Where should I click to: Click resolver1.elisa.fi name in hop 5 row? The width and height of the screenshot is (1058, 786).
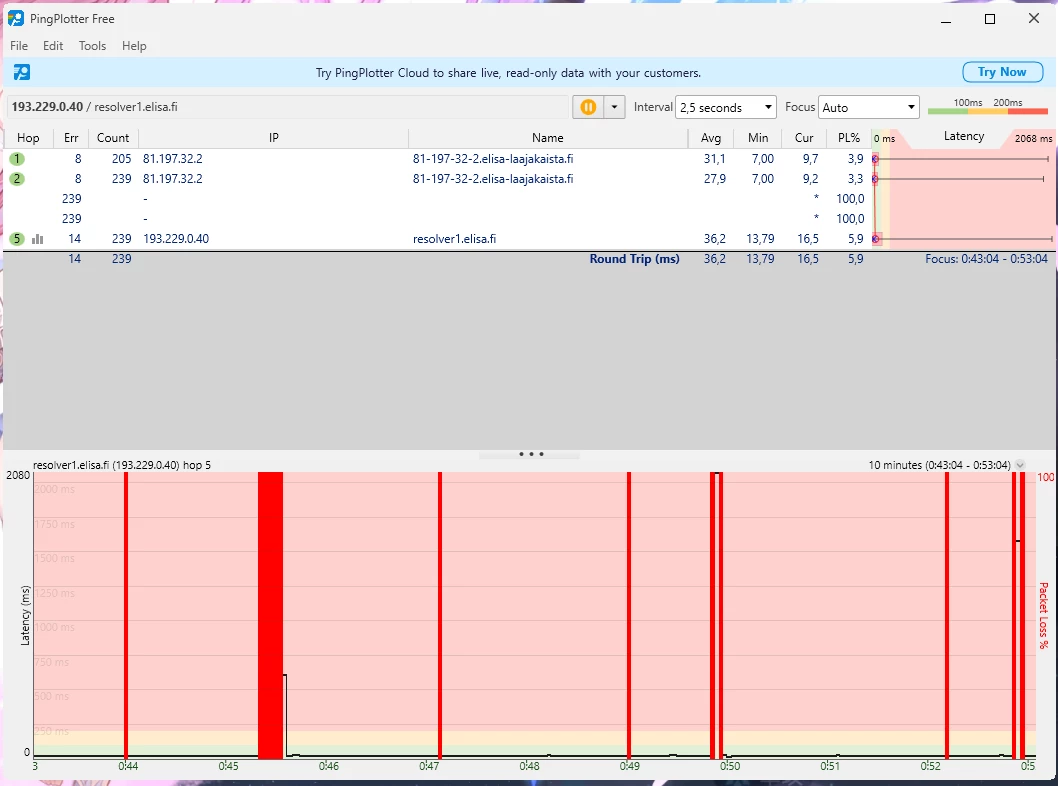(454, 239)
